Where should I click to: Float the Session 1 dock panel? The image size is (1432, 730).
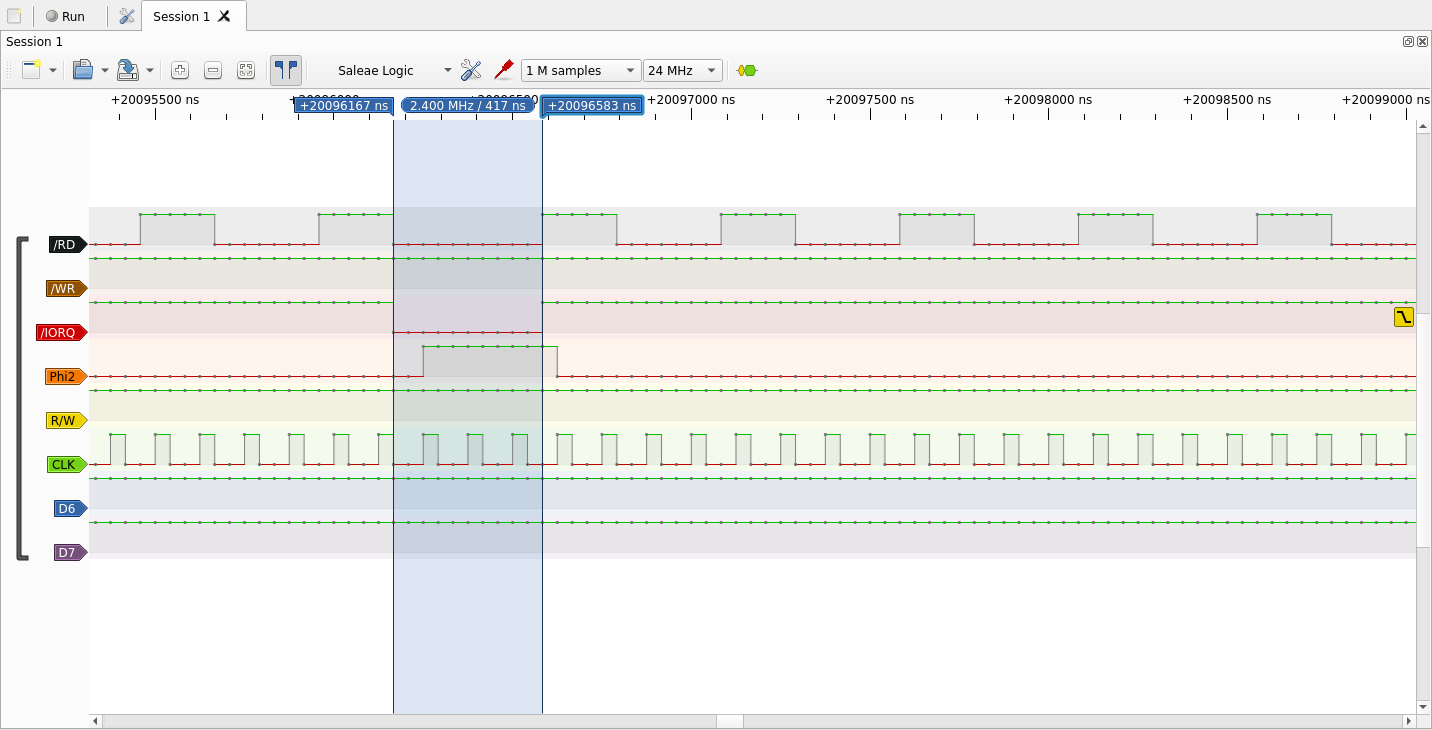1408,41
